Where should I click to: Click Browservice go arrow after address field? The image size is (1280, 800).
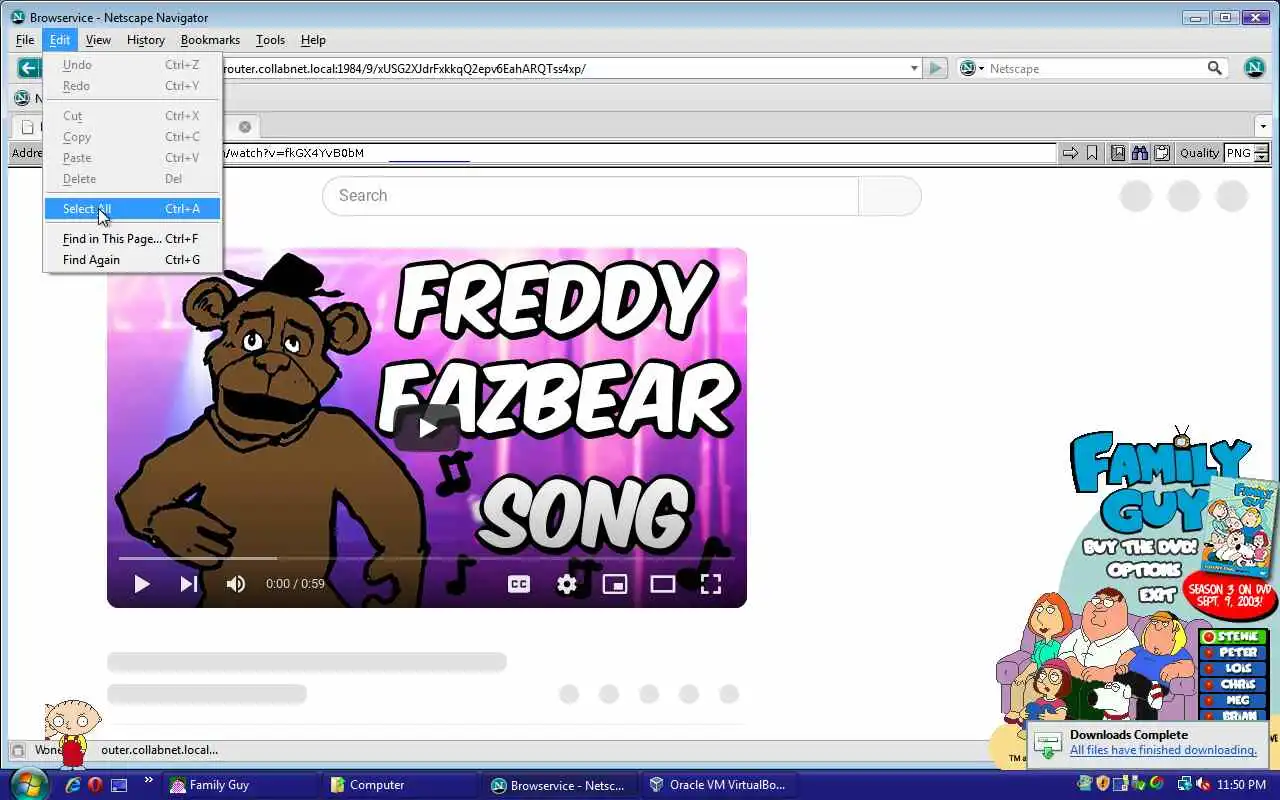coord(1070,153)
